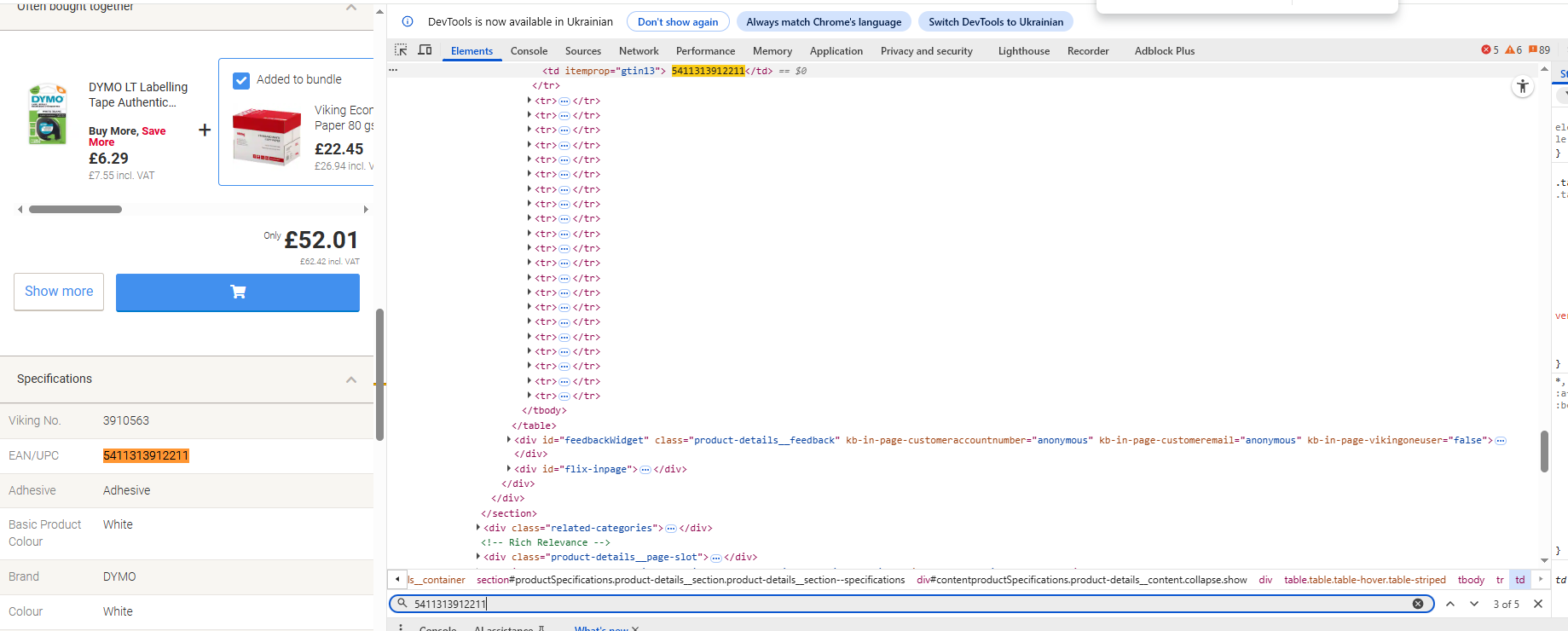Switch to the Performance tab
Viewport: 1568px width, 631px height.
[705, 51]
